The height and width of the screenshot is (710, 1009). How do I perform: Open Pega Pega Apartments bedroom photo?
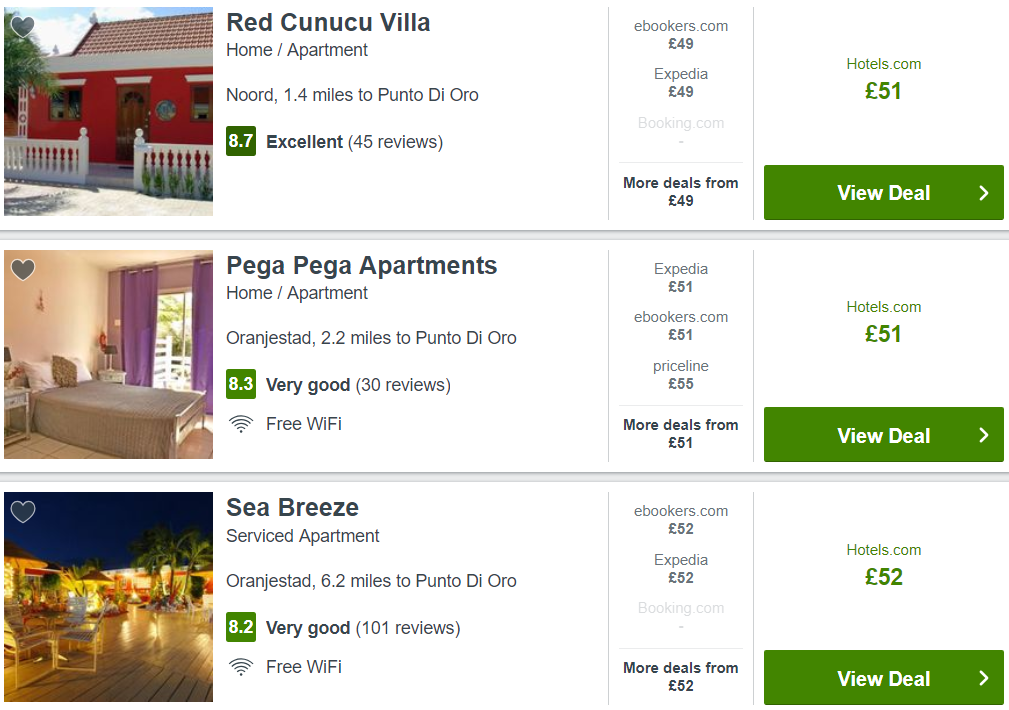[x=108, y=354]
